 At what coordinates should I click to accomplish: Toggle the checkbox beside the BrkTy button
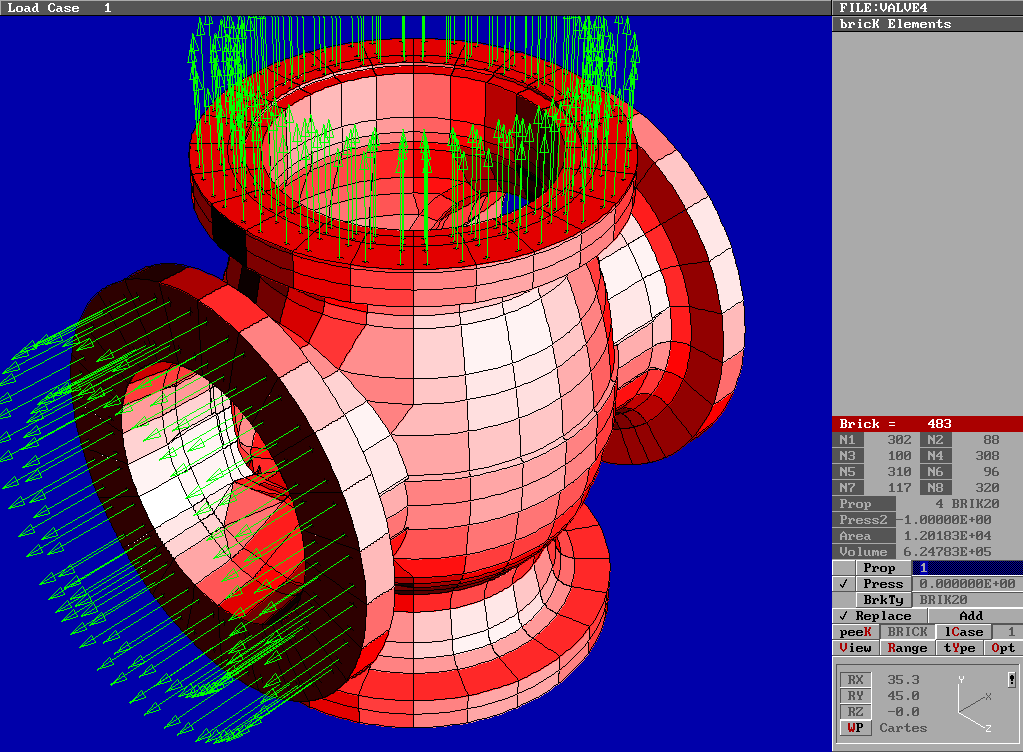[x=843, y=600]
